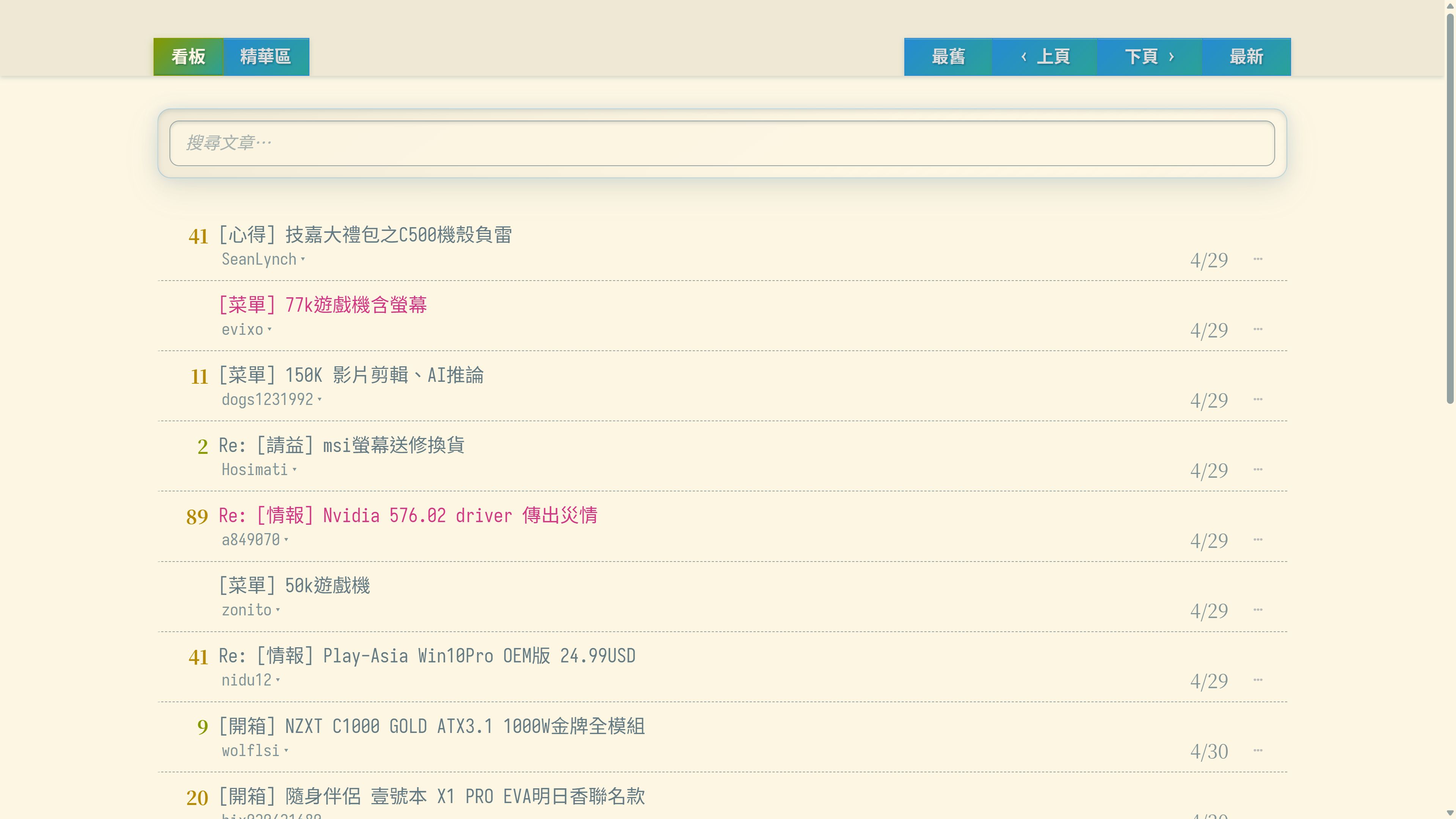The height and width of the screenshot is (819, 1456).
Task: Open post 隨身伴侶 壹號本 X1 PRO EVA明日香聯名款
Action: [x=432, y=796]
